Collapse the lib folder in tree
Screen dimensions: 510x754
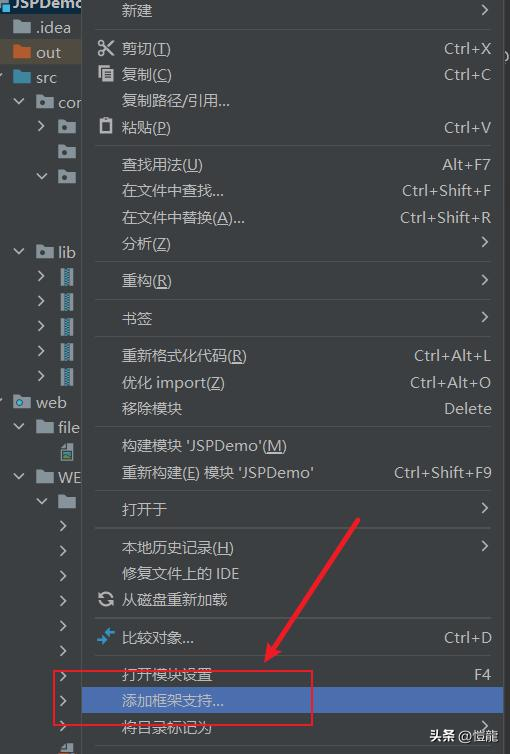pos(19,251)
